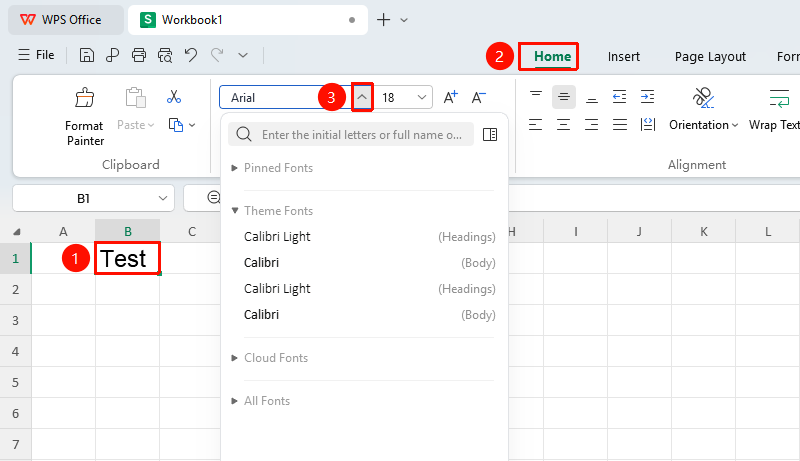Collapse the font name dropdown arrow

point(362,97)
